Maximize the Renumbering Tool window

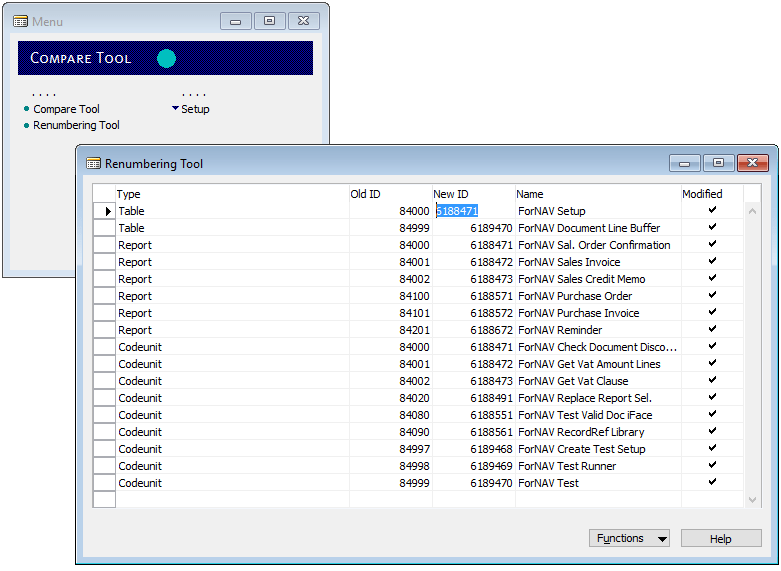tap(718, 163)
